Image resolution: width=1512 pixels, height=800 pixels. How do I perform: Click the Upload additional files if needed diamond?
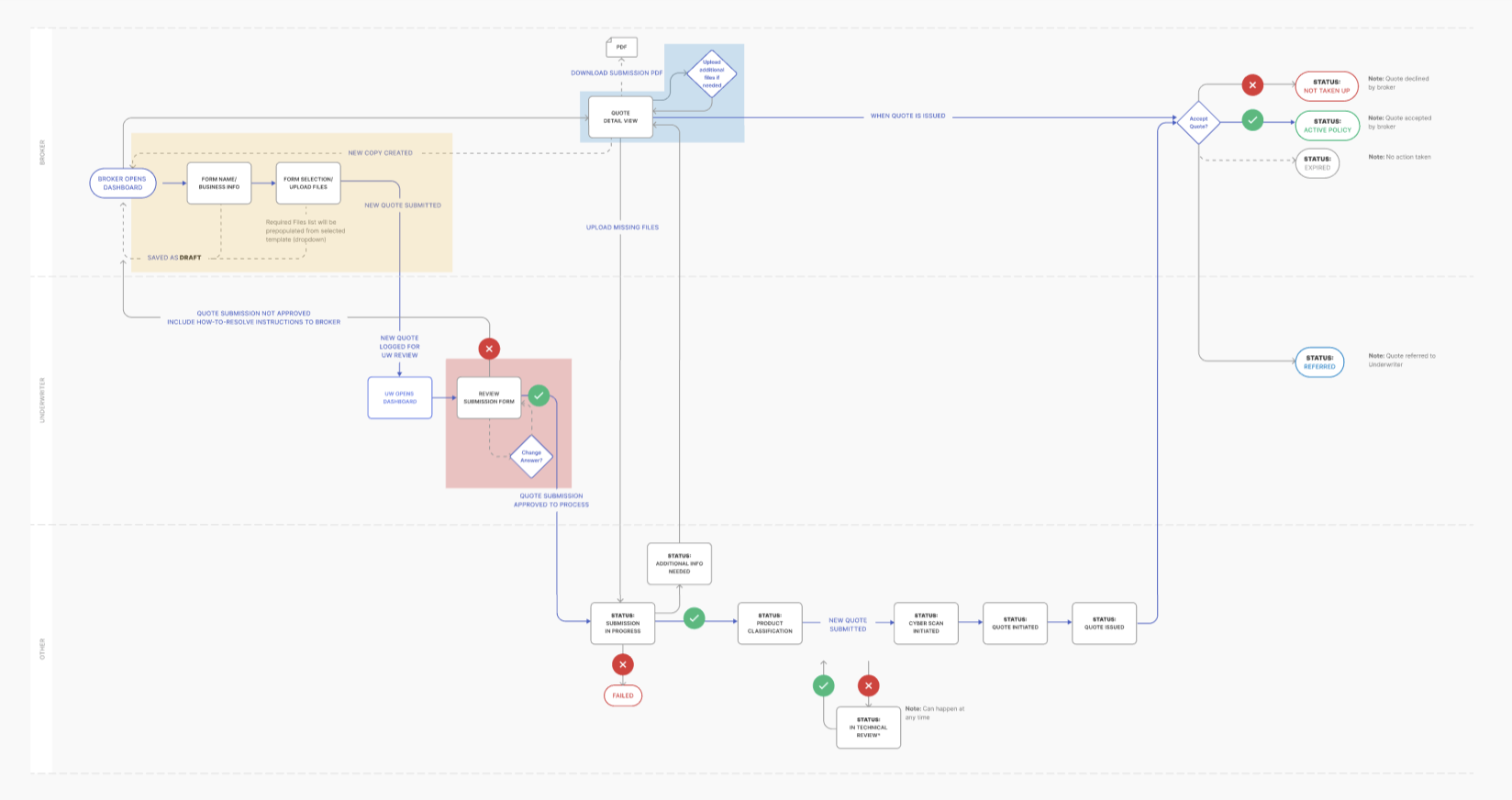pyautogui.click(x=712, y=74)
